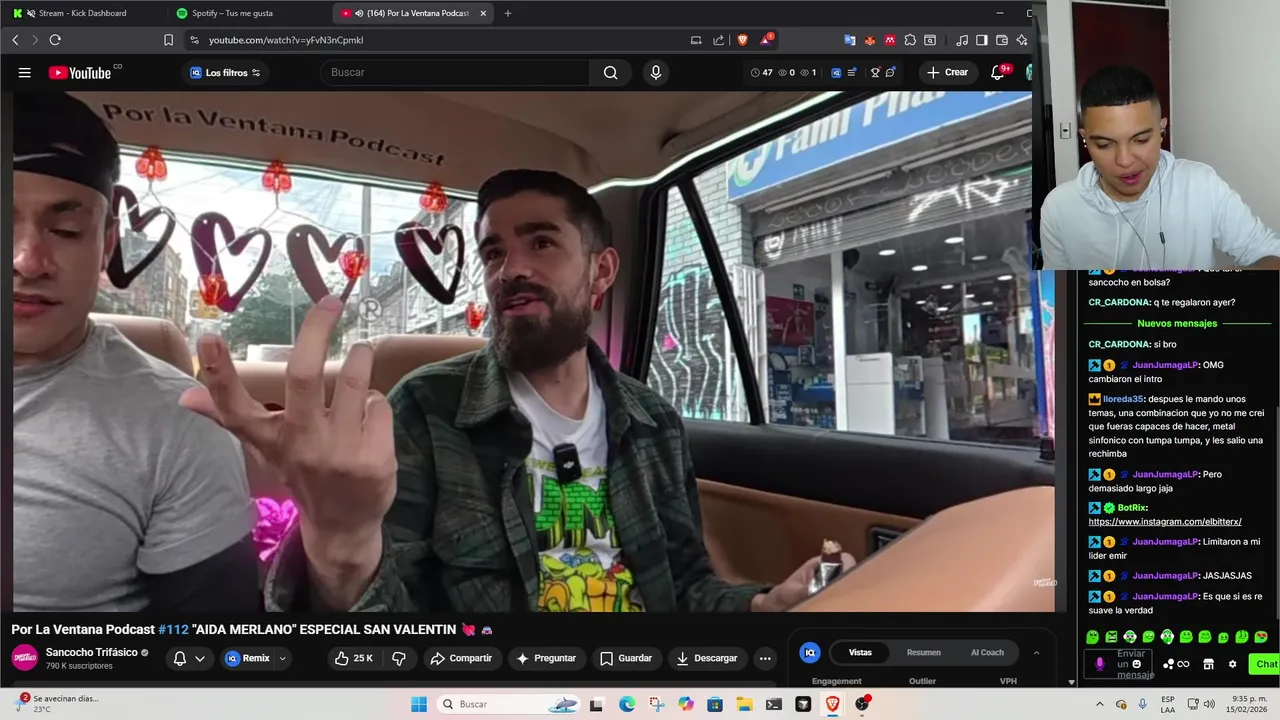Save video with Guardar button
This screenshot has height=720, width=1280.
(x=626, y=658)
